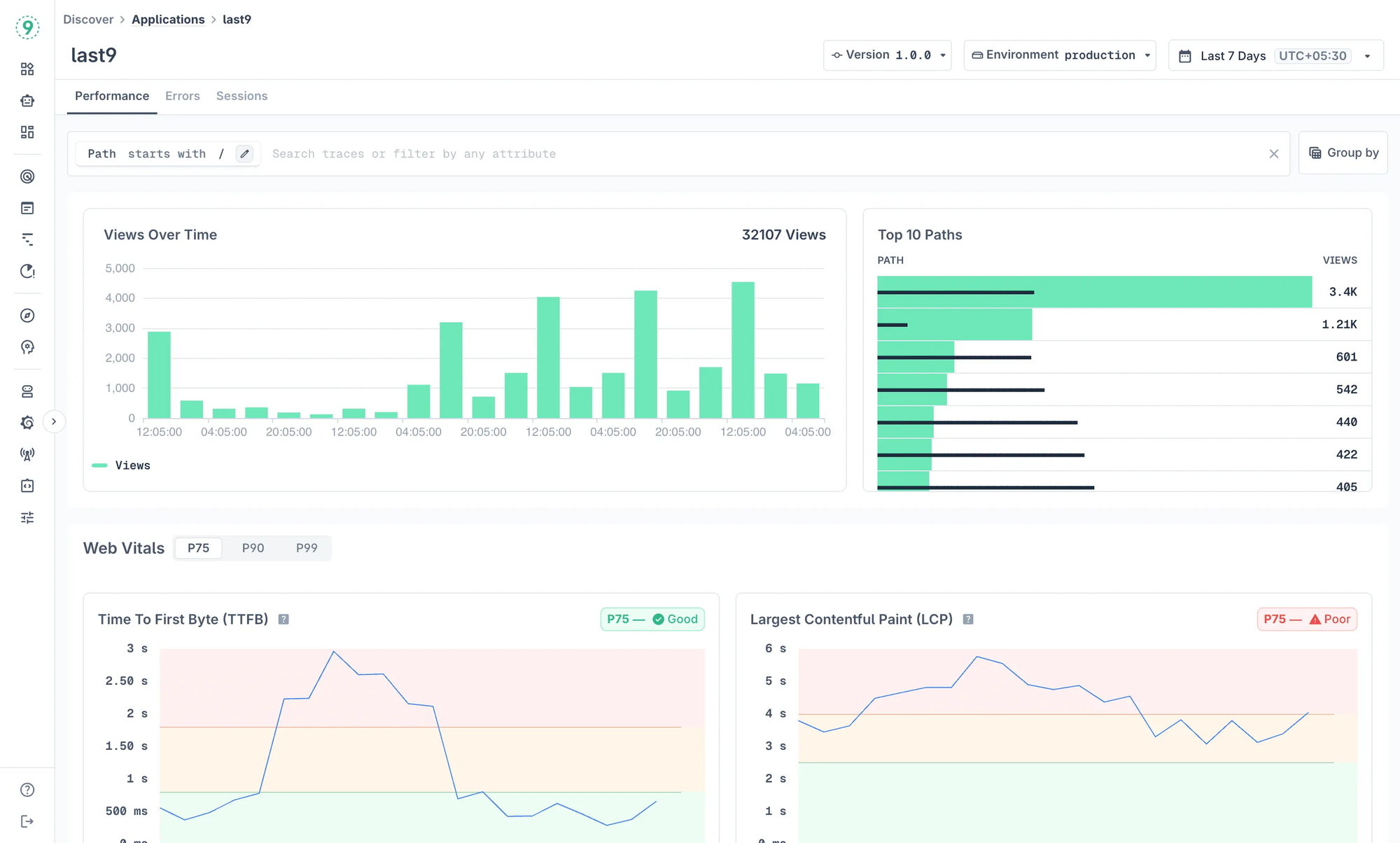Click the Group by button
The width and height of the screenshot is (1400, 843).
1343,153
